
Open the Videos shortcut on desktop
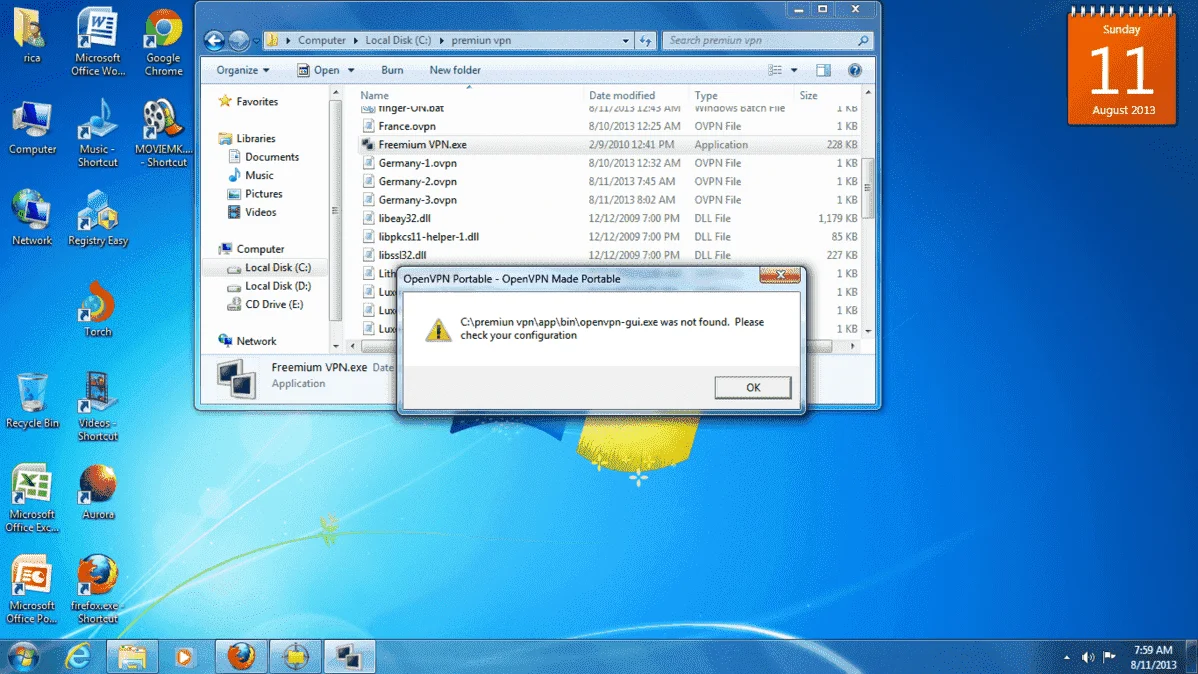98,407
